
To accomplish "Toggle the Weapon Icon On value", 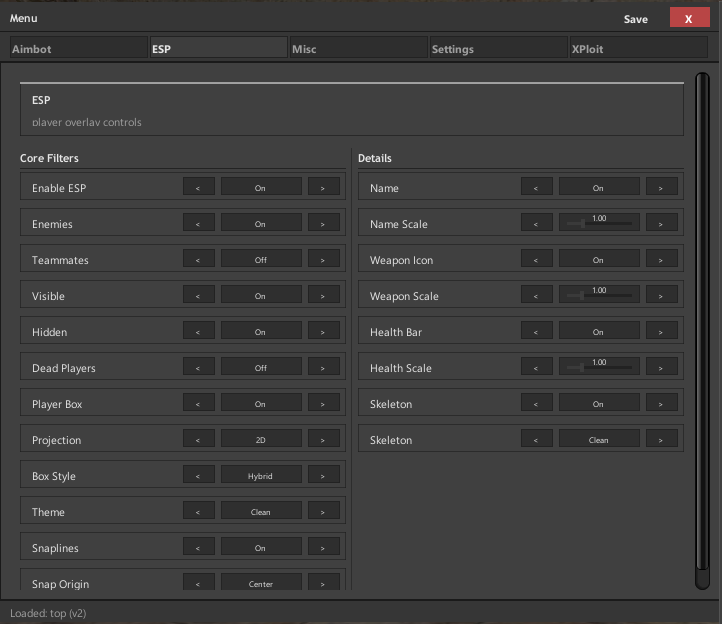I will [599, 258].
